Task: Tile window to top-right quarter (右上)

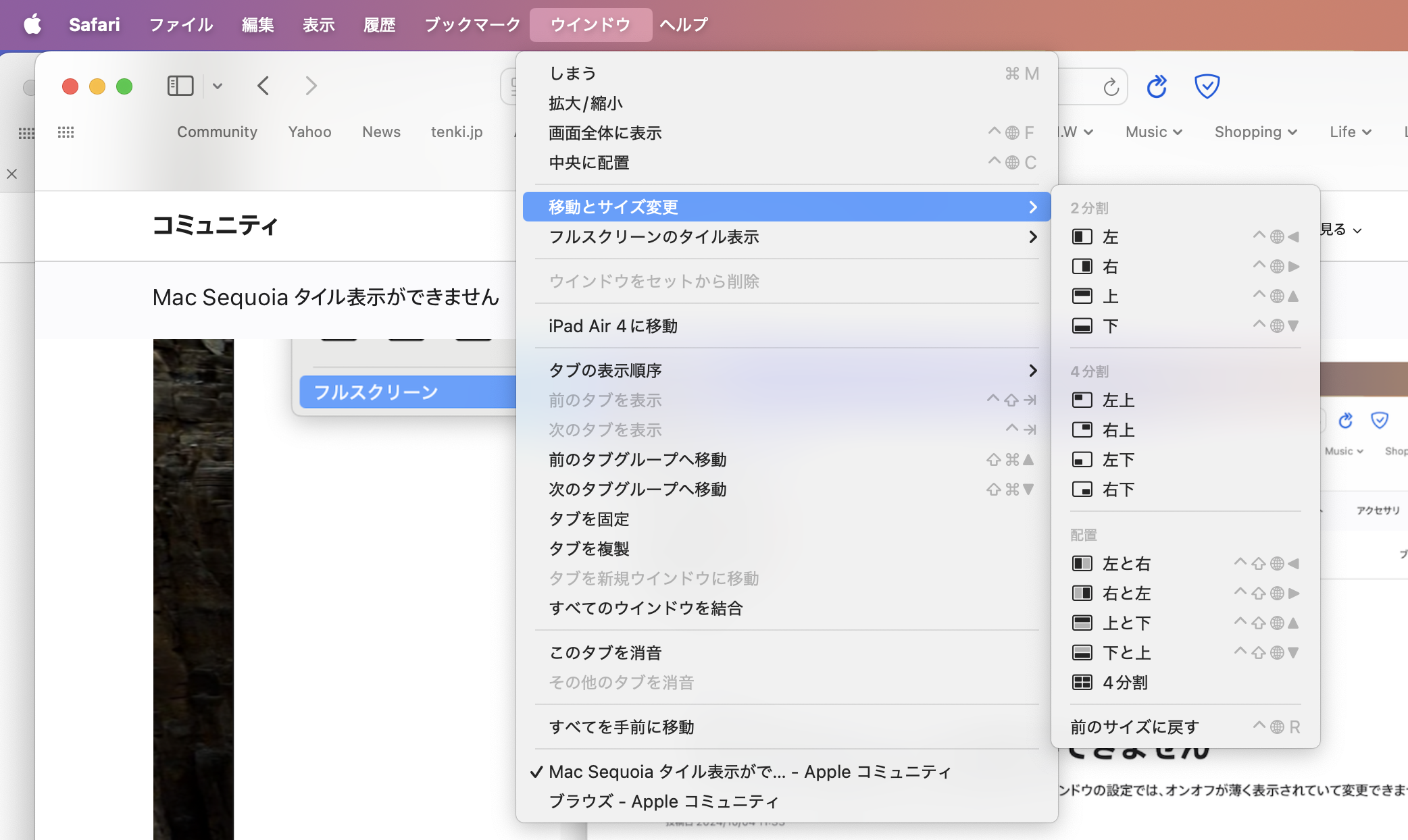Action: coord(1118,430)
